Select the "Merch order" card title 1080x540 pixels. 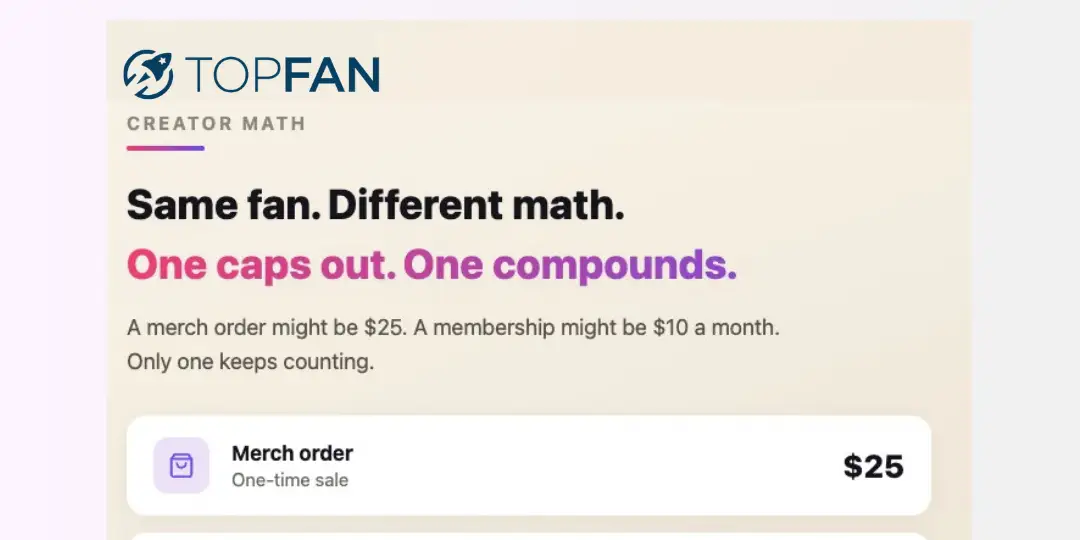[x=292, y=453]
